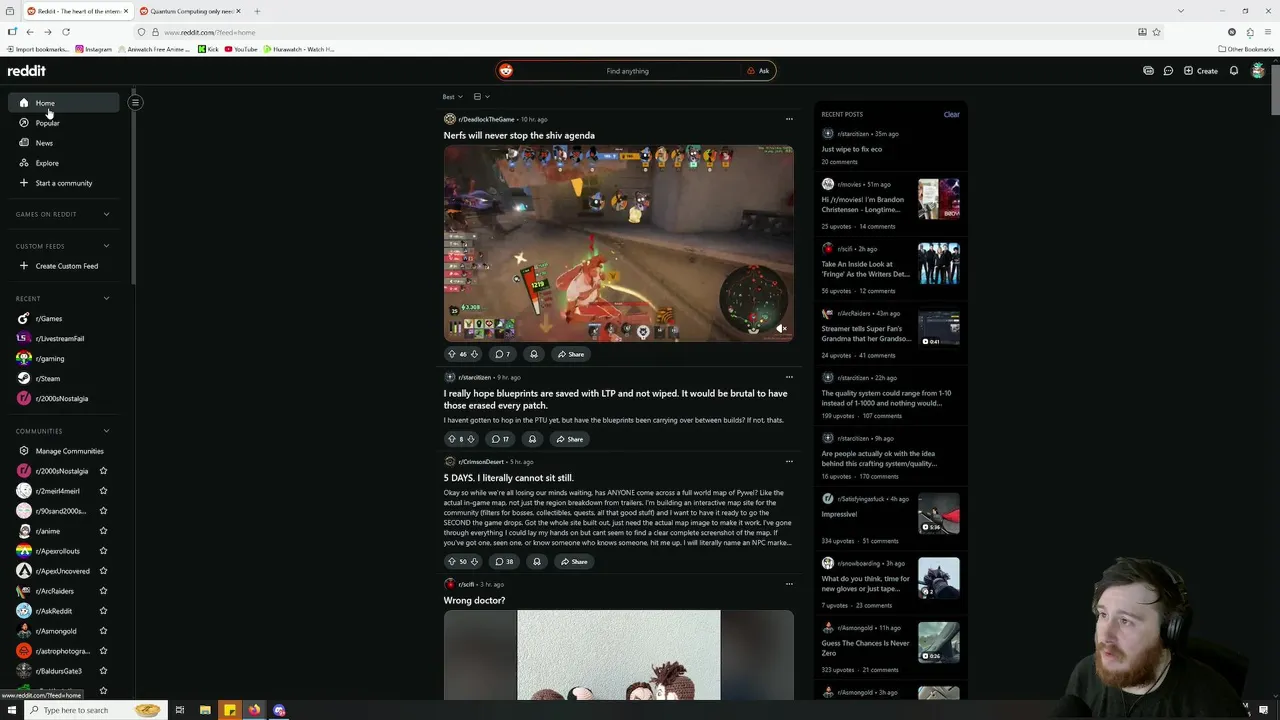Collapse the sidebar with the hamburger button

pos(135,102)
